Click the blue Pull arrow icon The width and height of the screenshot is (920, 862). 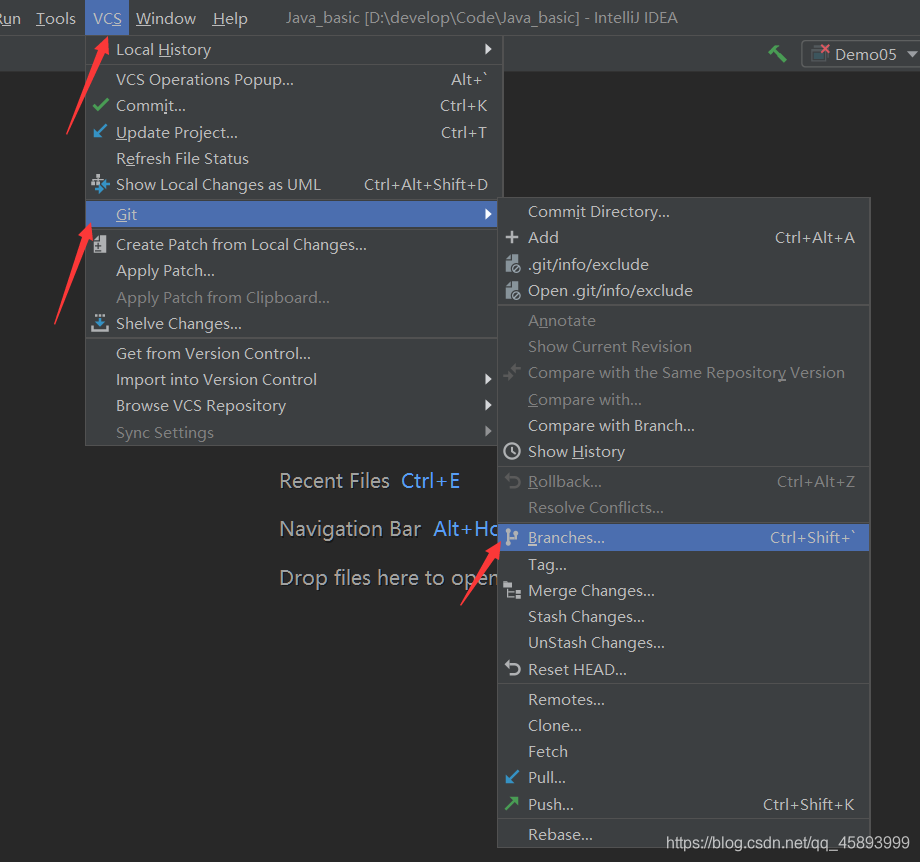(512, 777)
